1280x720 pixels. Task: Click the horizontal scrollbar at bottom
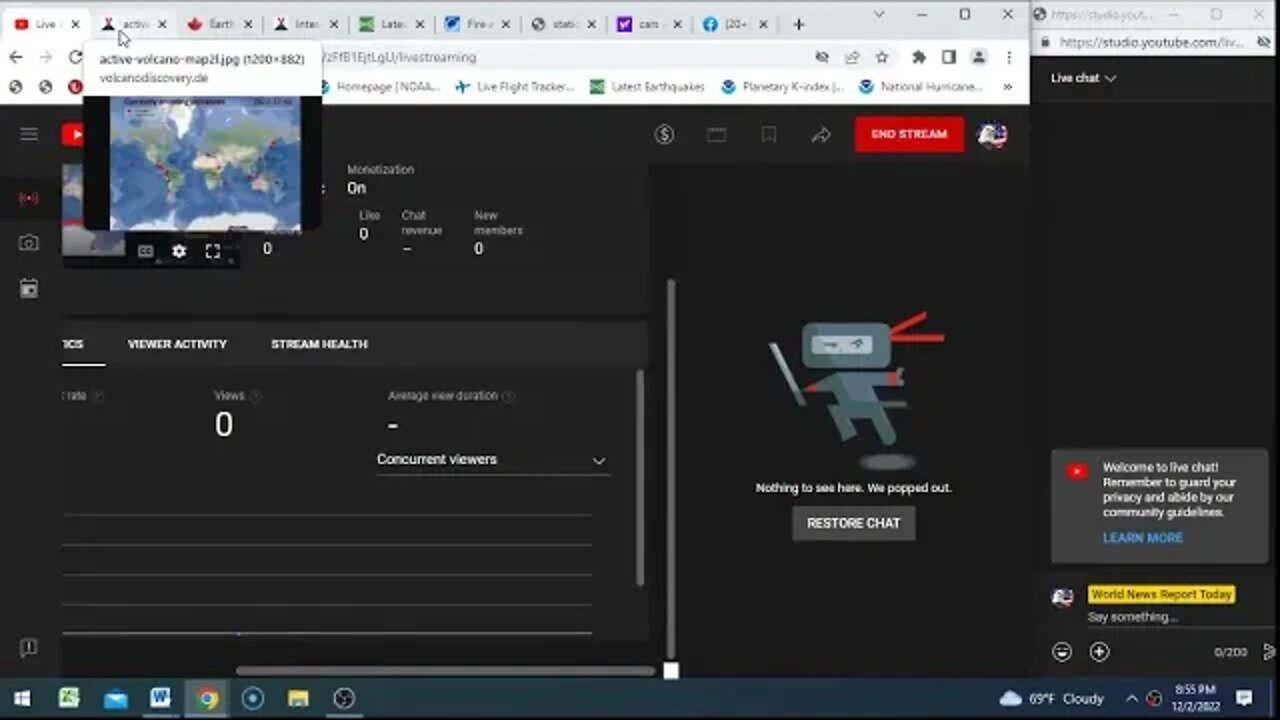point(445,671)
